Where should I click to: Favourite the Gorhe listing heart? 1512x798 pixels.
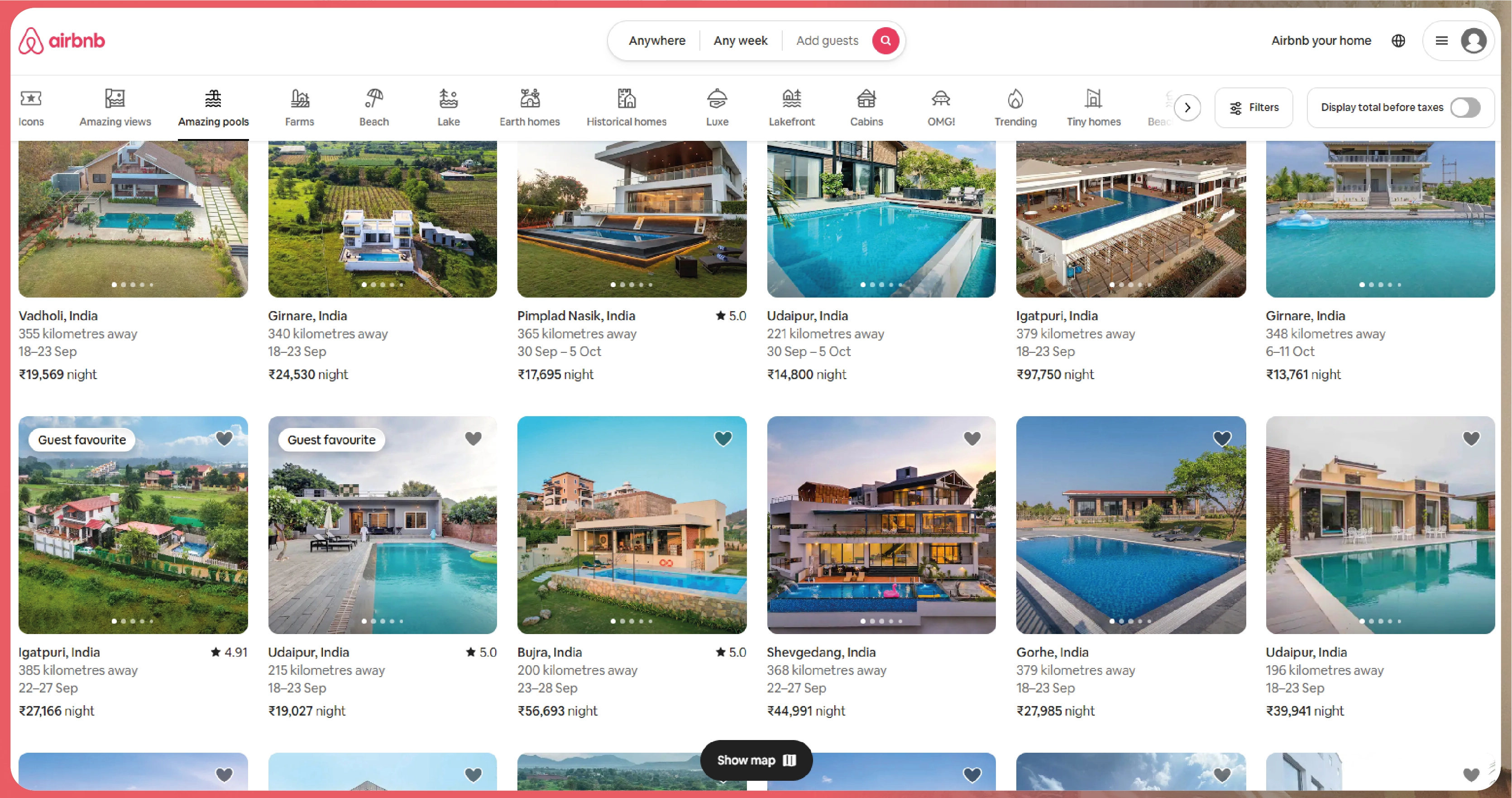point(1221,438)
